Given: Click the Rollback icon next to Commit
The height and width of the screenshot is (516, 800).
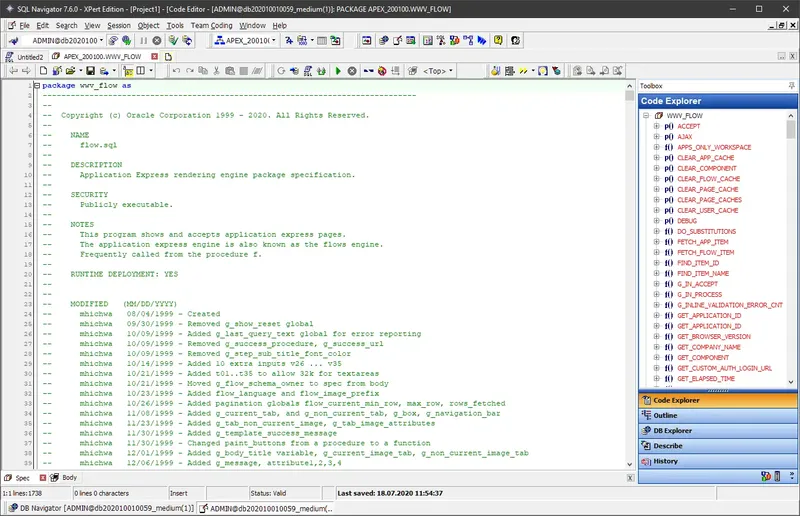Looking at the screenshot, I should pos(187,40).
